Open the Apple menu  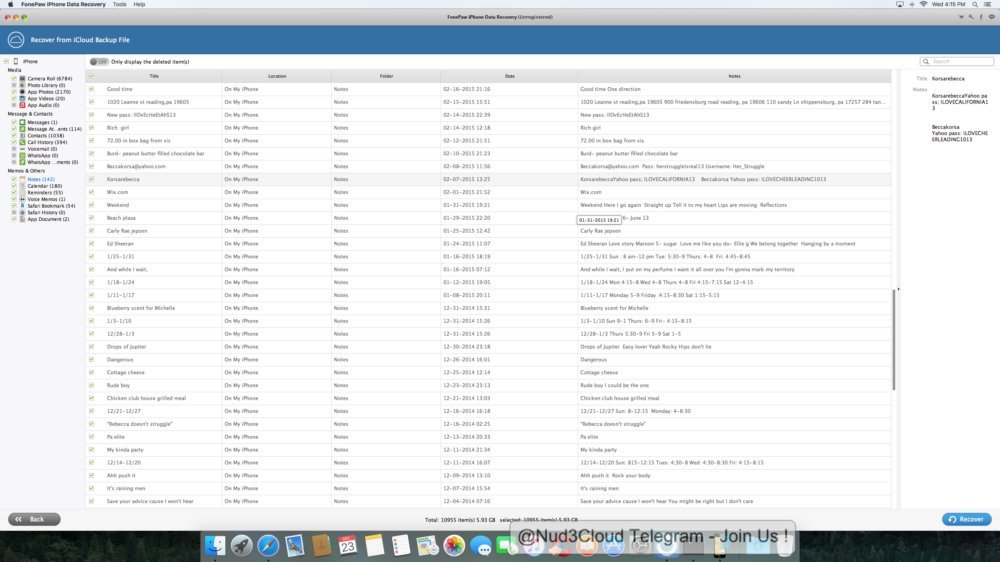point(10,4)
